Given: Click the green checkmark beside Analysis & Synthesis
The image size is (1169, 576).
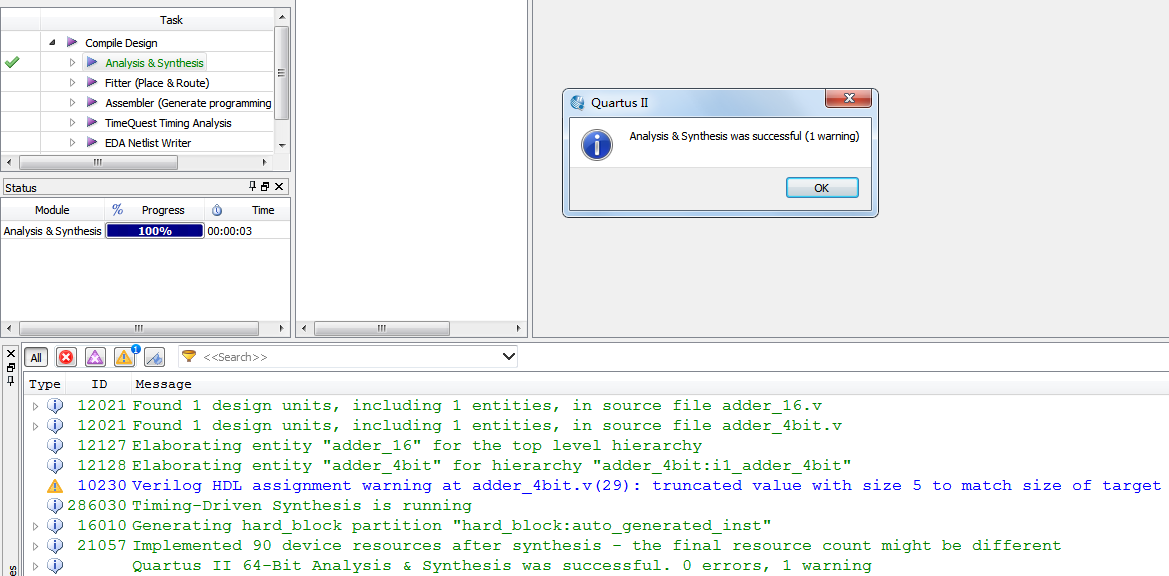Looking at the screenshot, I should [12, 63].
